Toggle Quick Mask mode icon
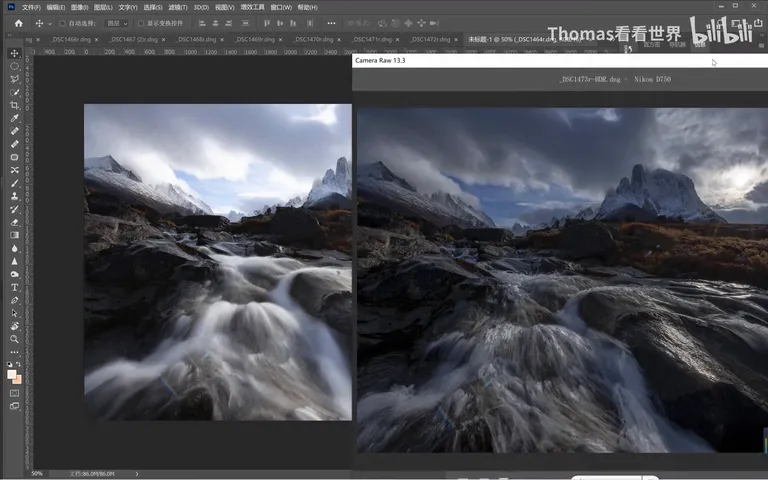This screenshot has height=480, width=768. pyautogui.click(x=15, y=393)
